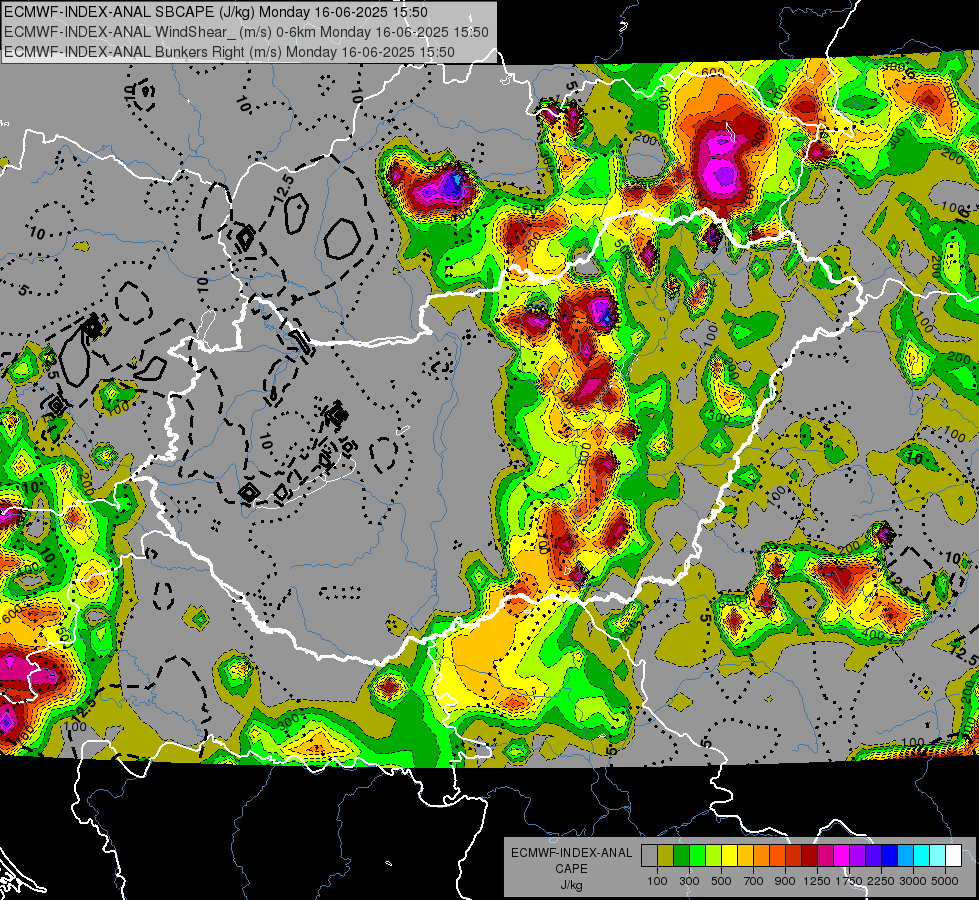Pick the amber-gold swatch in CAPE legend
This screenshot has height=900, width=979.
(745, 856)
